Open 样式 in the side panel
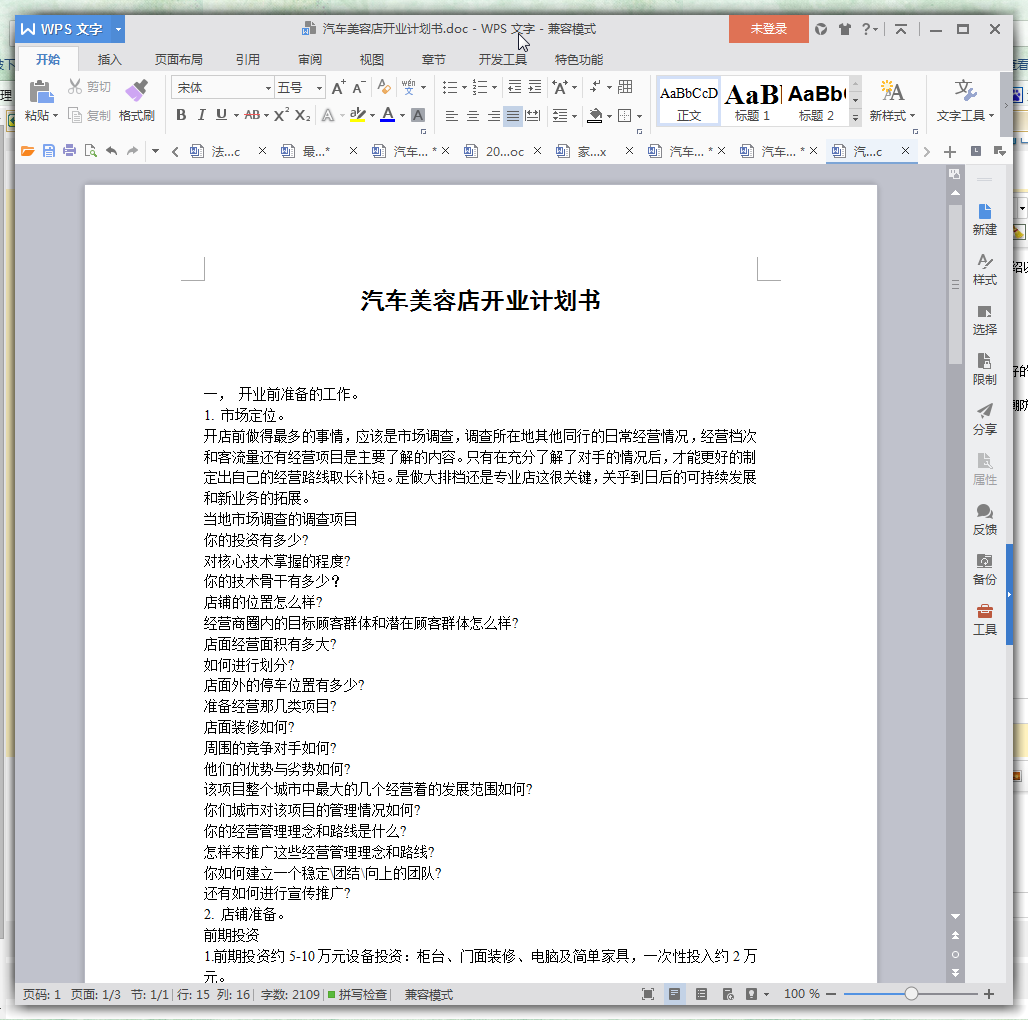Viewport: 1028px width, 1020px height. 984,269
